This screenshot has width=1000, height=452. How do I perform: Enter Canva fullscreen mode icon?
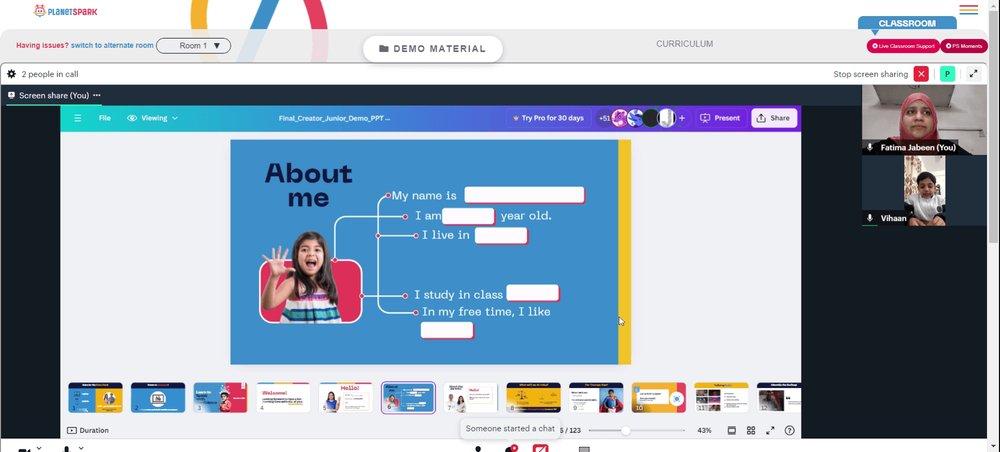click(x=770, y=430)
